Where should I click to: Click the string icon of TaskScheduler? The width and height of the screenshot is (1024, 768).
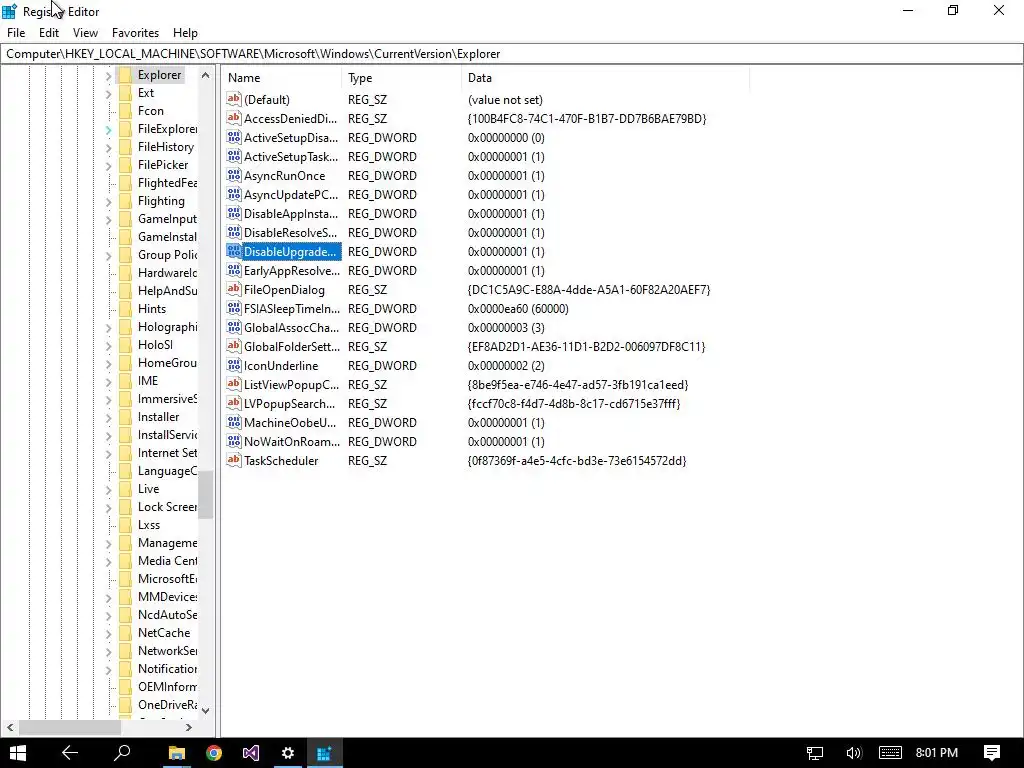pos(233,460)
